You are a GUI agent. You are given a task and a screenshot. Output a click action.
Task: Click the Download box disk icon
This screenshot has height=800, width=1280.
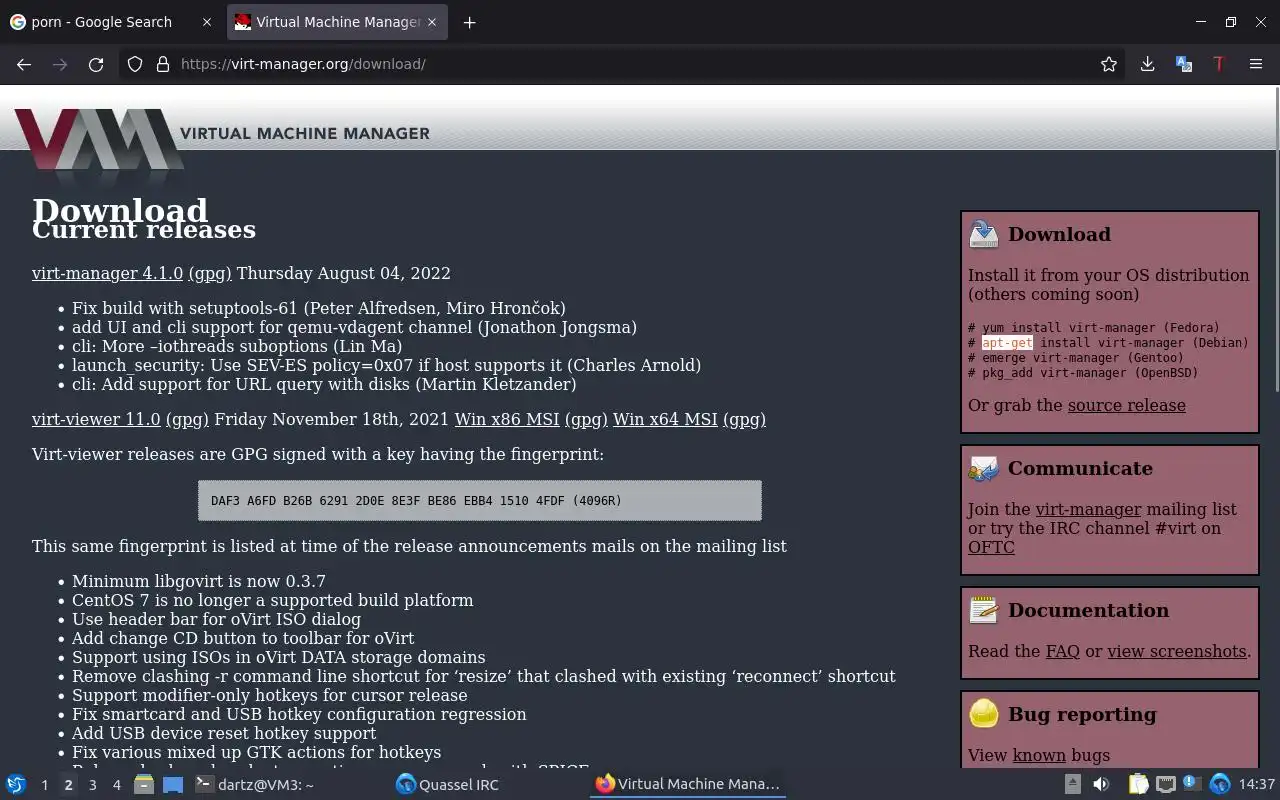pos(984,234)
